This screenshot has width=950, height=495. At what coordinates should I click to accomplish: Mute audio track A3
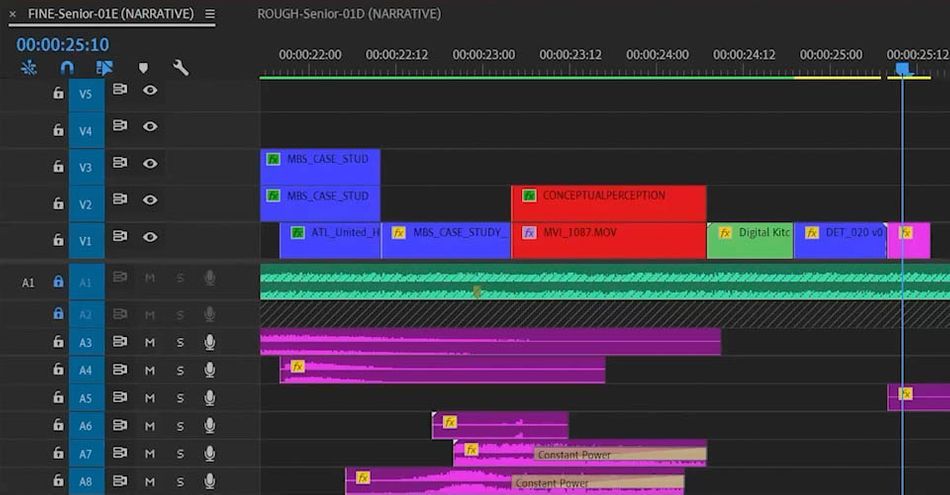[150, 342]
